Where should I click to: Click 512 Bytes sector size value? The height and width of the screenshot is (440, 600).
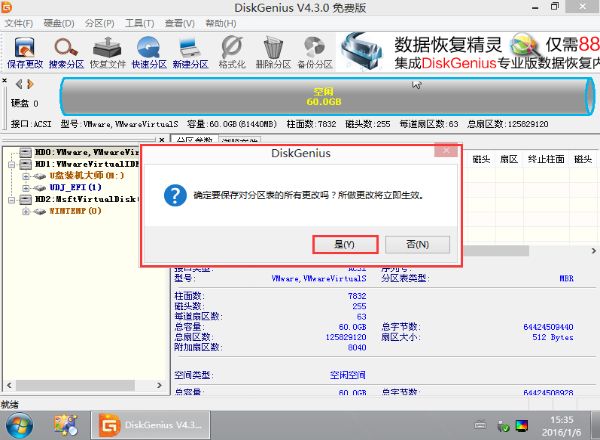tap(553, 337)
